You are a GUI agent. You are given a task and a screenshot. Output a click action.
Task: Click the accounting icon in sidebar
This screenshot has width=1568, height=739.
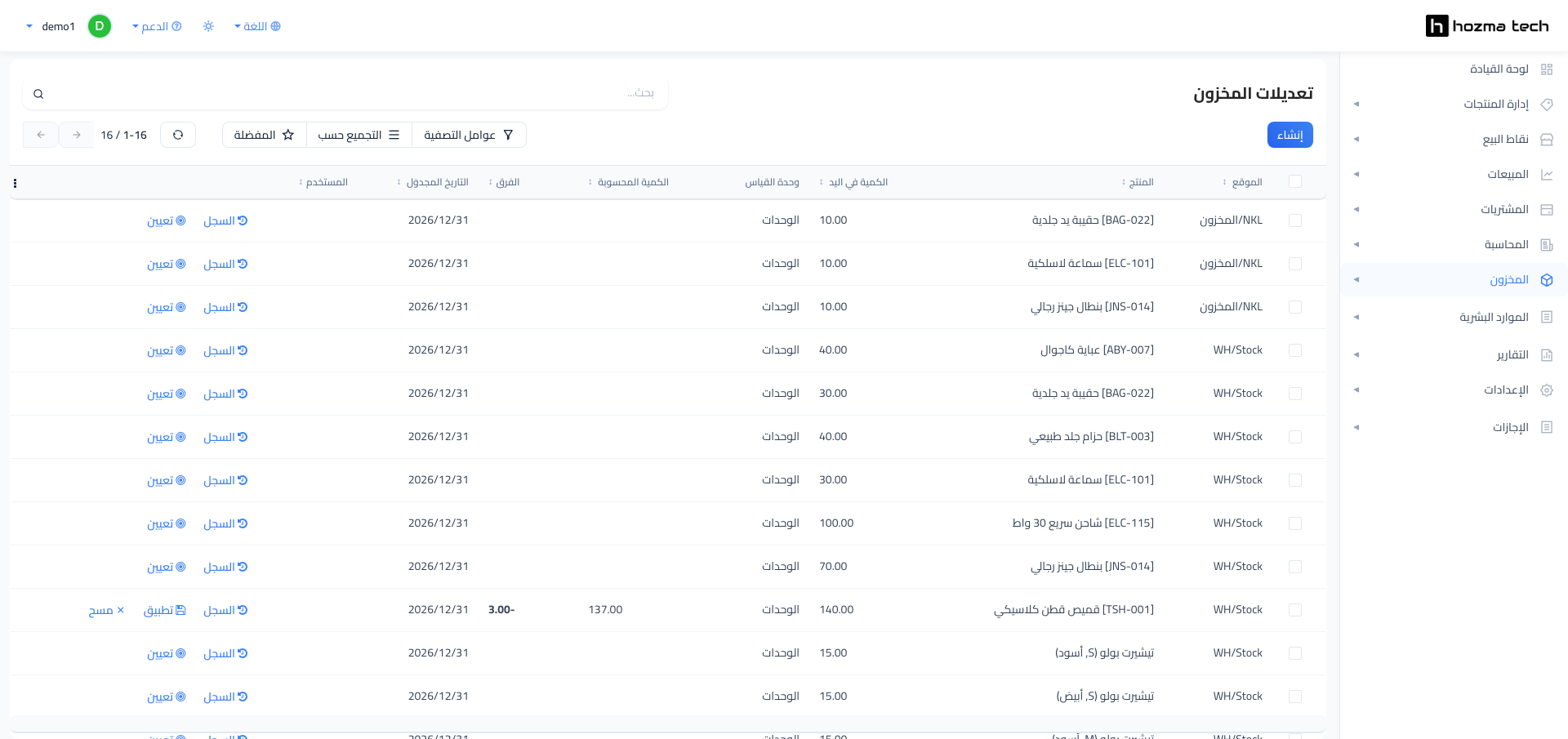click(x=1547, y=245)
